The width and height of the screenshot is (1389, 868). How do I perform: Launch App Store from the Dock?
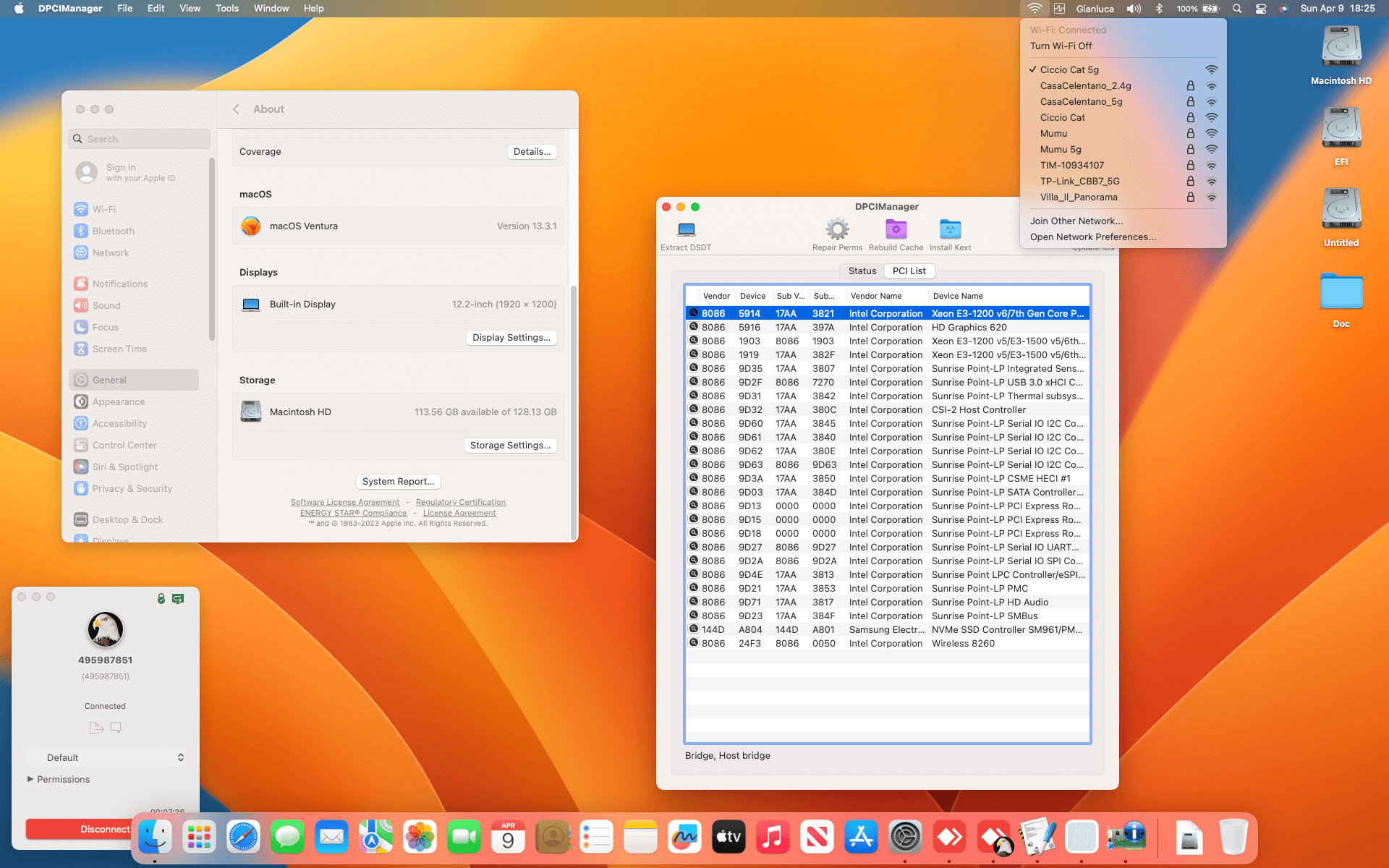point(861,836)
